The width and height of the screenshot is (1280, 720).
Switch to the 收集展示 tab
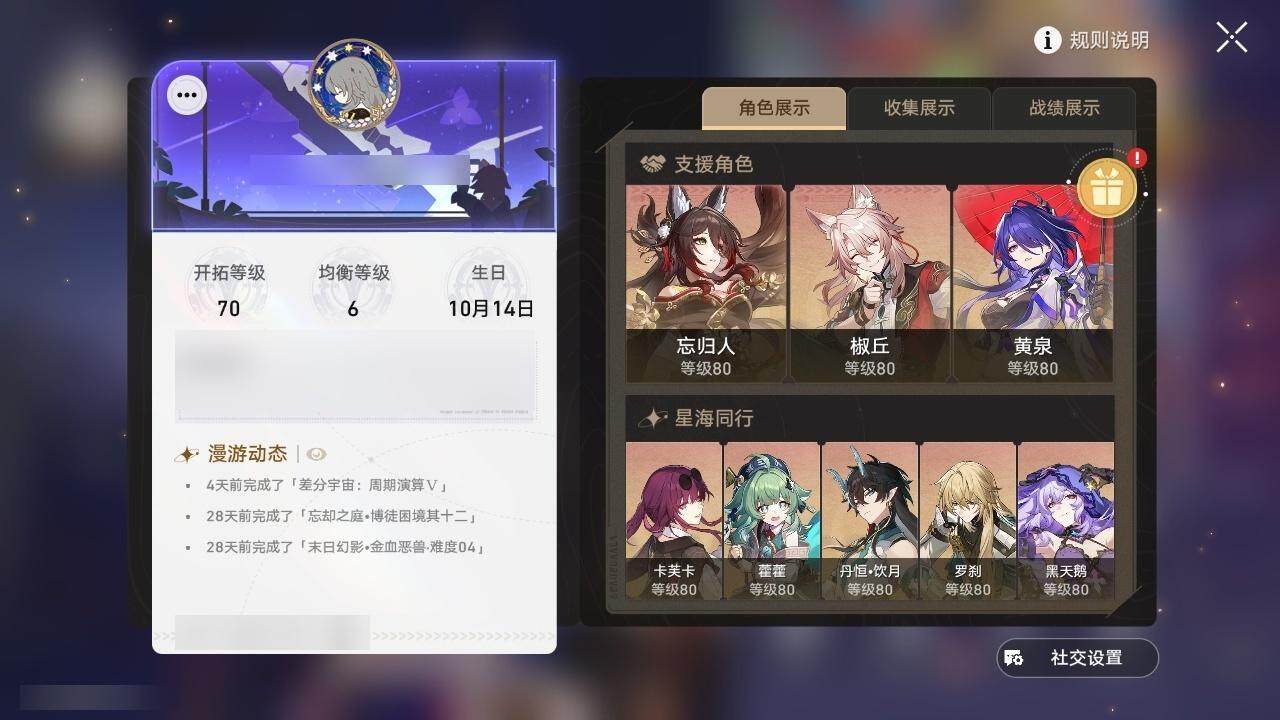point(919,108)
